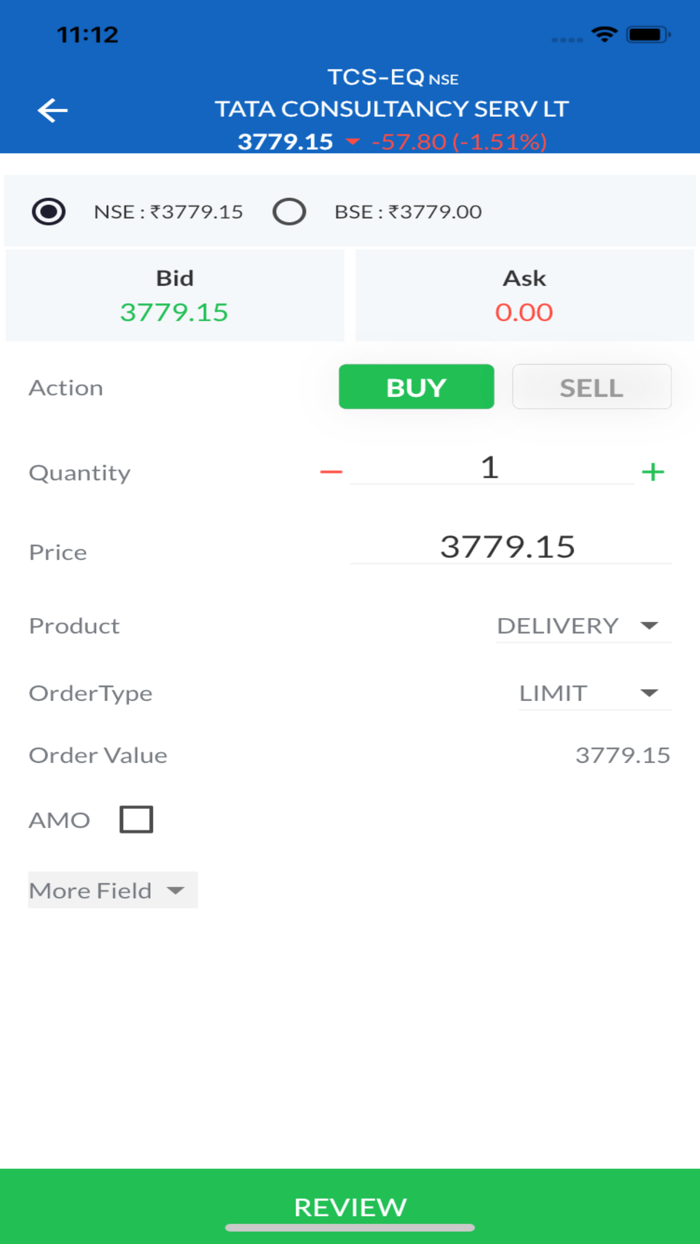Select the BSE exchange radio button
Viewport: 700px width, 1244px height.
289,212
